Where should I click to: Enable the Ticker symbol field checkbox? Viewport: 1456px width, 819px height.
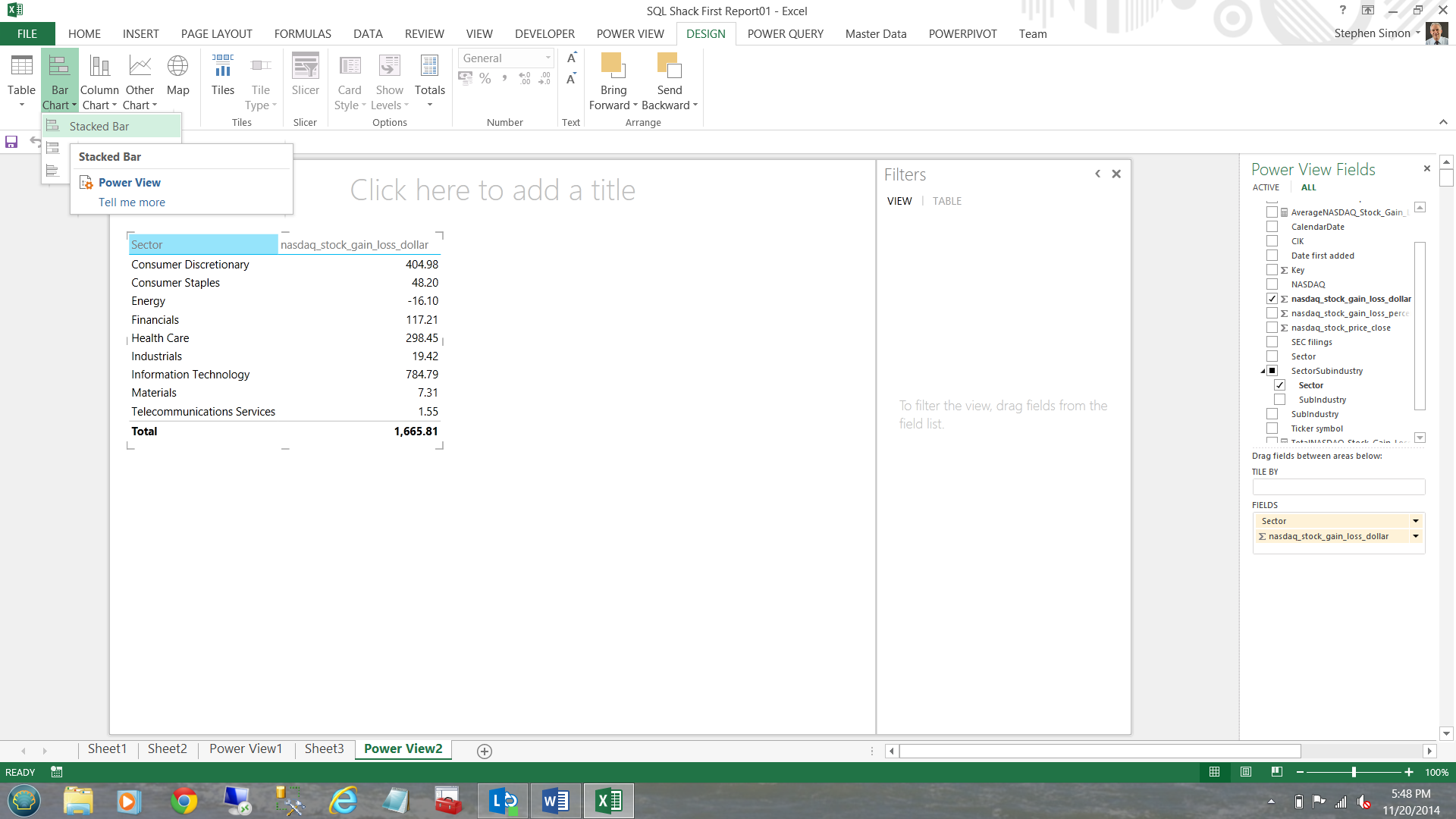[x=1272, y=428]
